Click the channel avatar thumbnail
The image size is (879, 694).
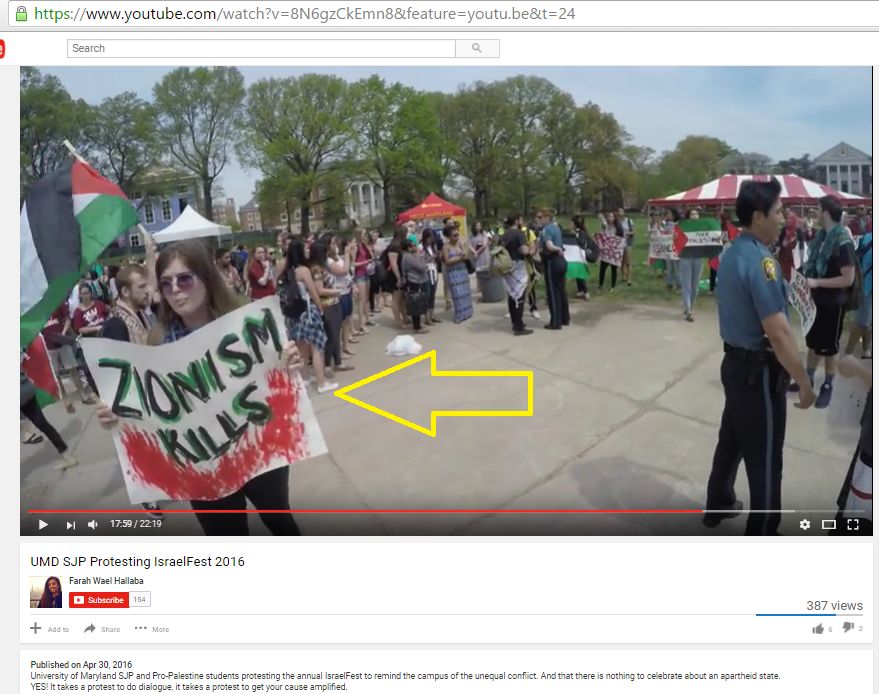(x=46, y=592)
